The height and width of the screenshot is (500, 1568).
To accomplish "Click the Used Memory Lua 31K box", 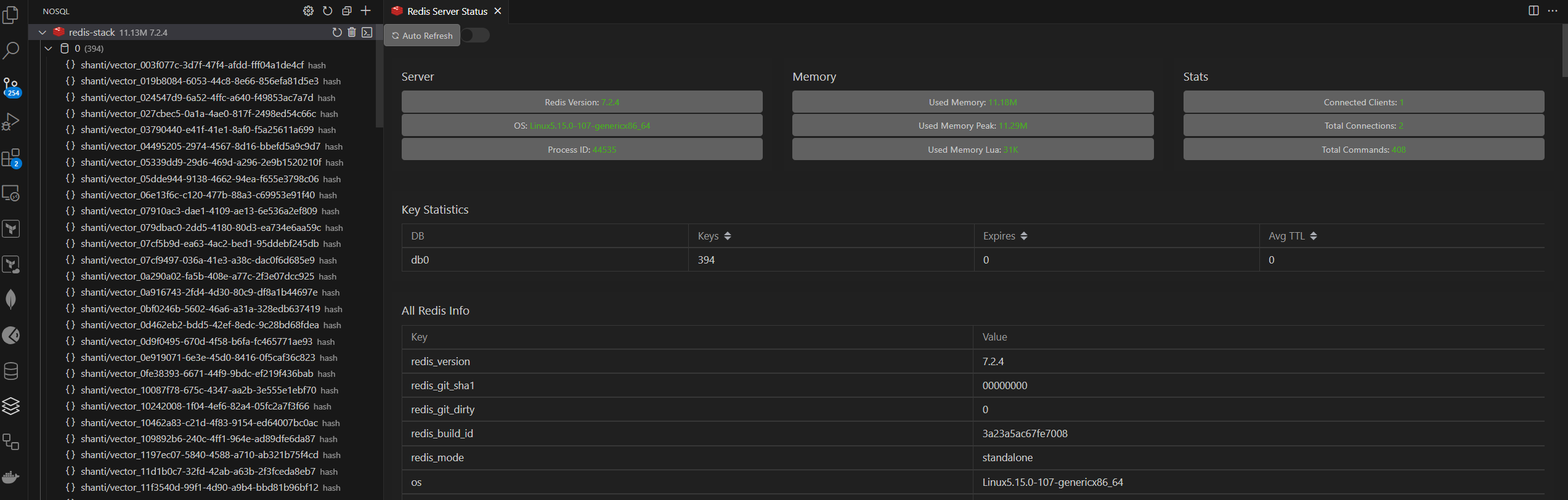I will [x=973, y=150].
